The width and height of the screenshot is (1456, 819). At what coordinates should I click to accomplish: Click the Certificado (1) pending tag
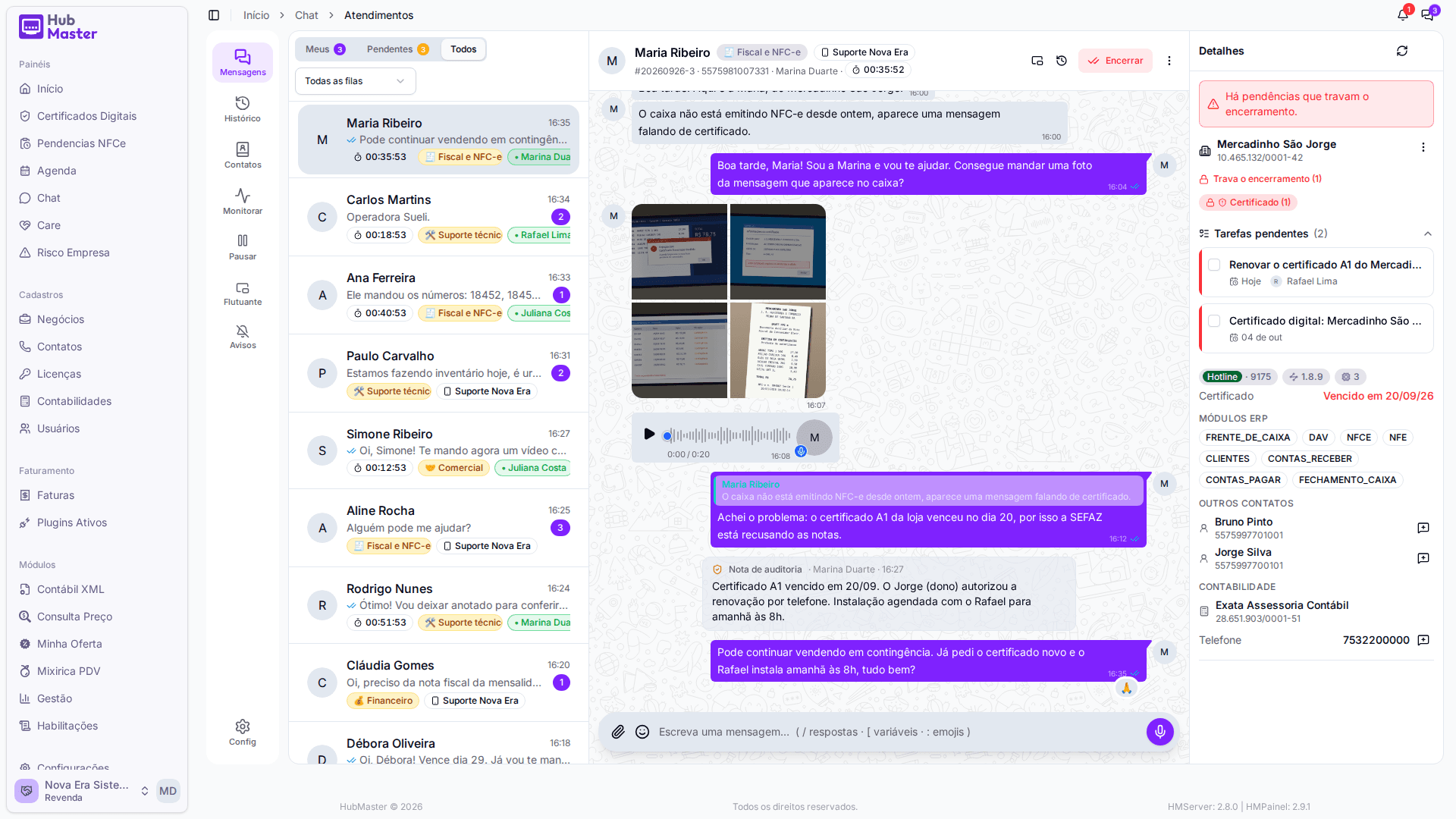coord(1248,202)
